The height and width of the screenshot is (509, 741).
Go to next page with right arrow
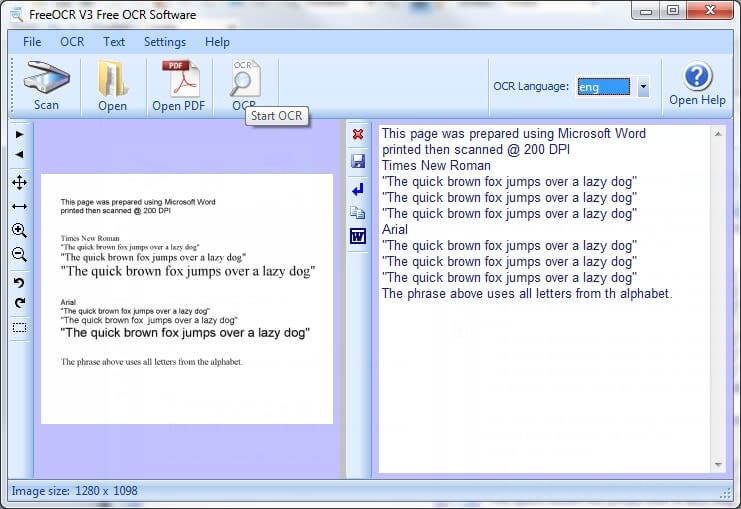19,134
